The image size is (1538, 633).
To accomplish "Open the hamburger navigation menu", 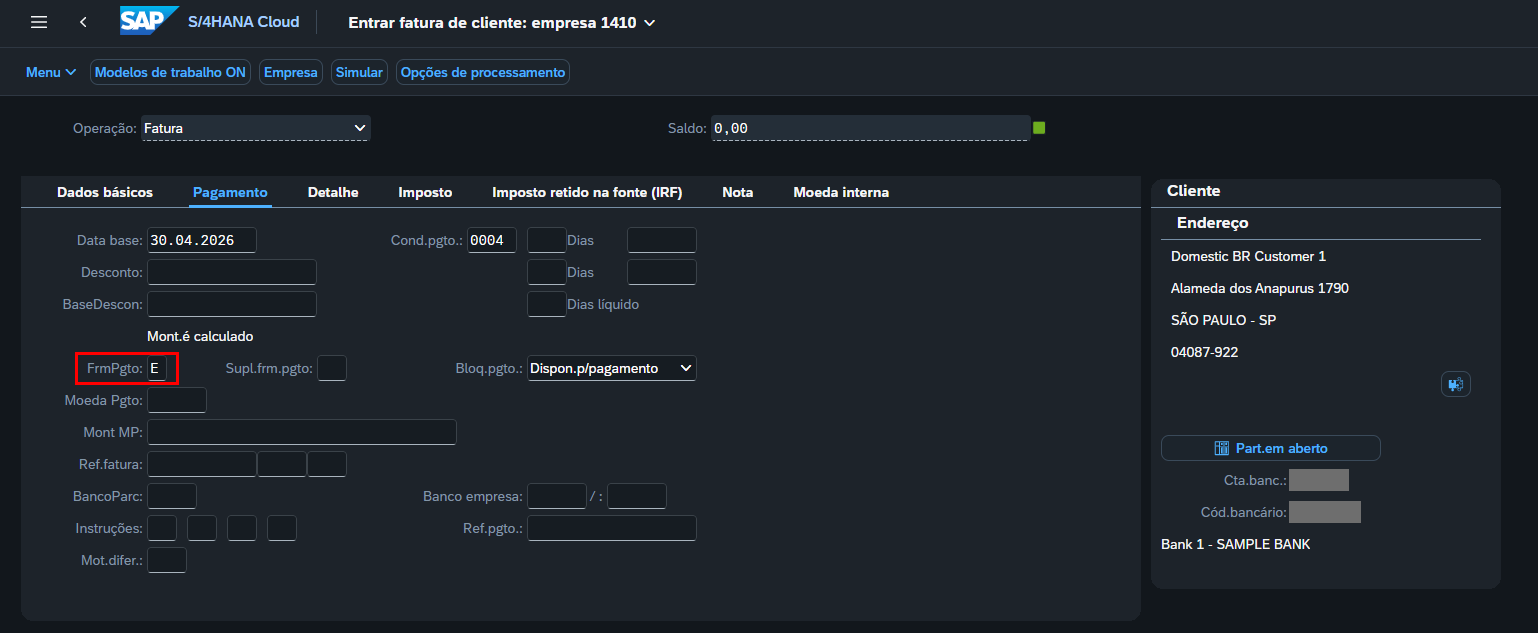I will [39, 22].
